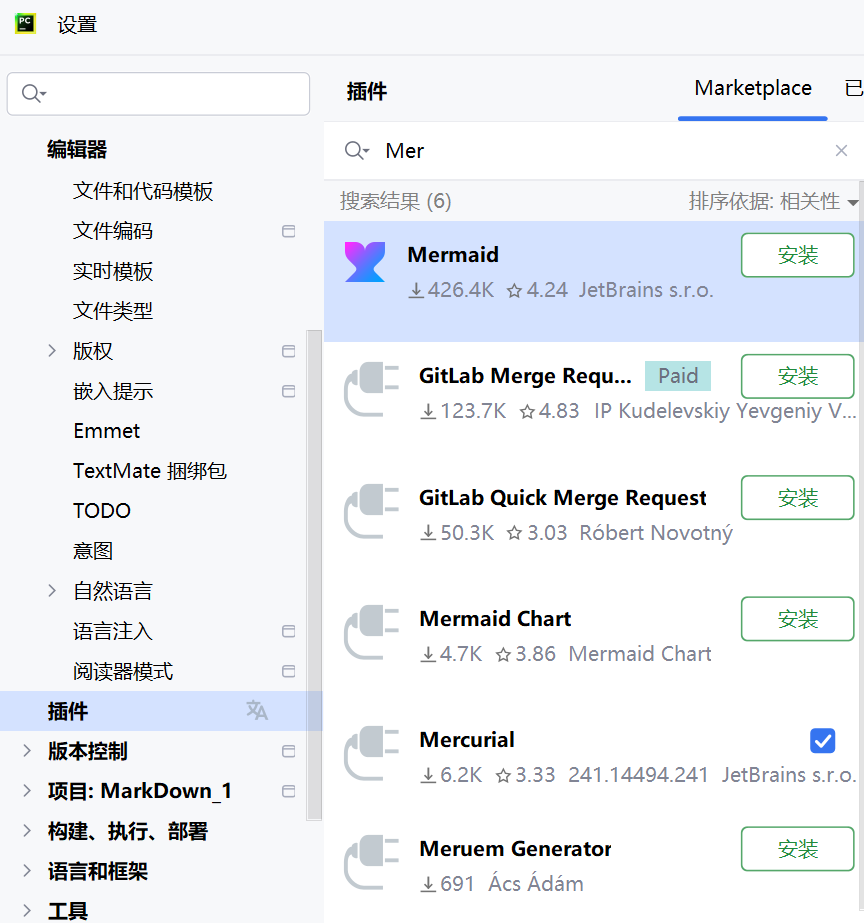
Task: Click the Mermaid Chart plugin title
Action: 495,619
